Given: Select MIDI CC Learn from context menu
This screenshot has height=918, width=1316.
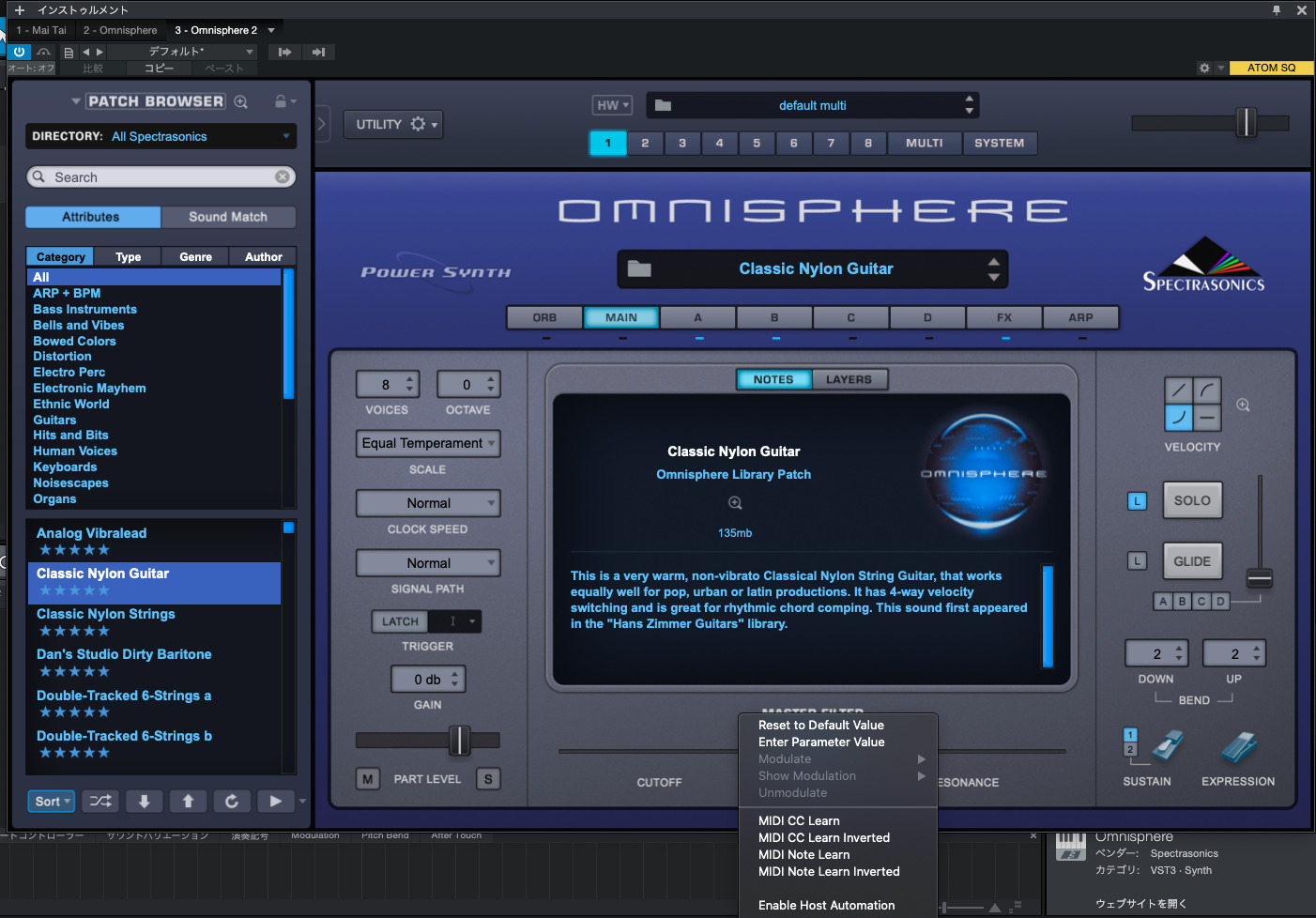Looking at the screenshot, I should (x=799, y=820).
